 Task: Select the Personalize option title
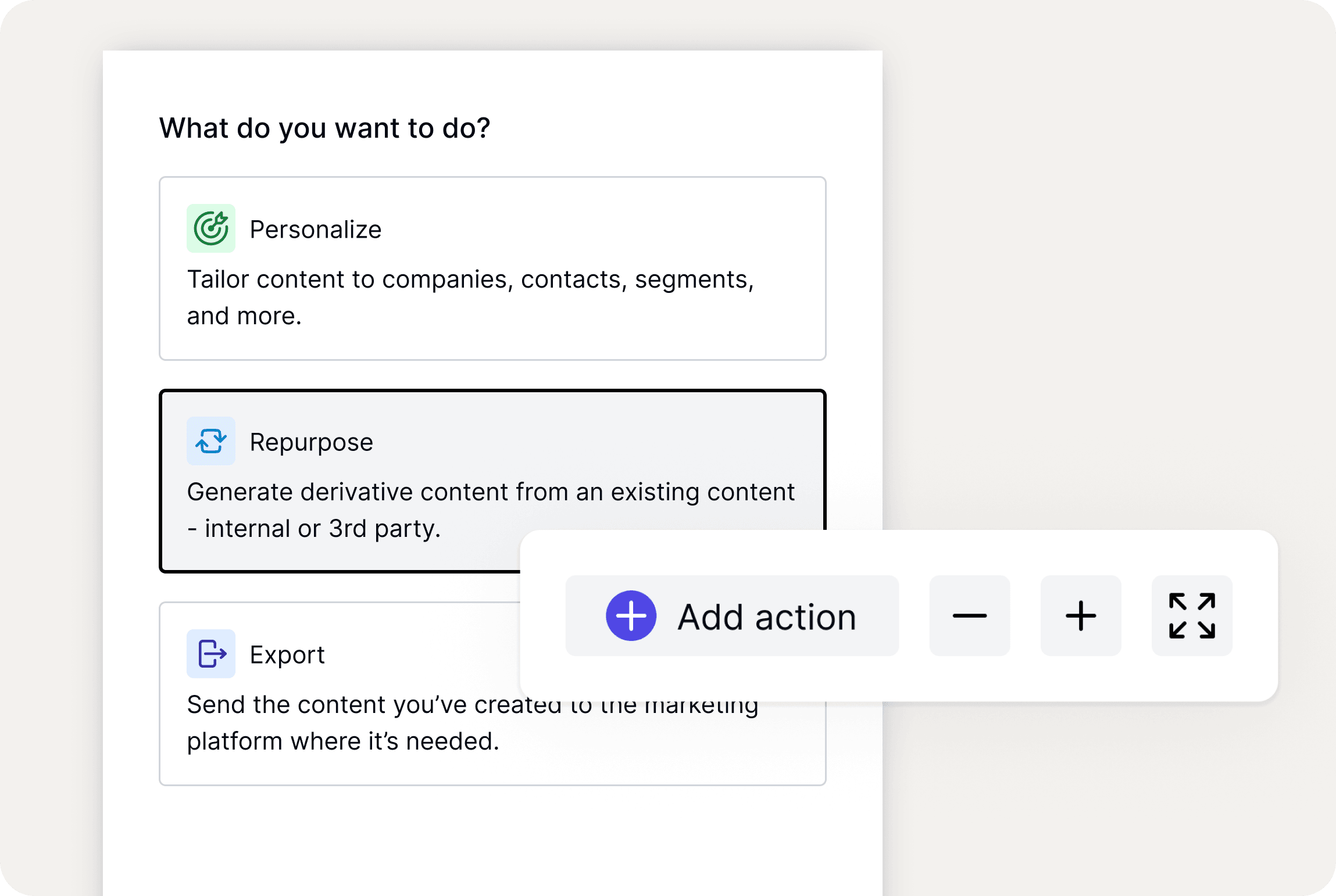[x=316, y=230]
